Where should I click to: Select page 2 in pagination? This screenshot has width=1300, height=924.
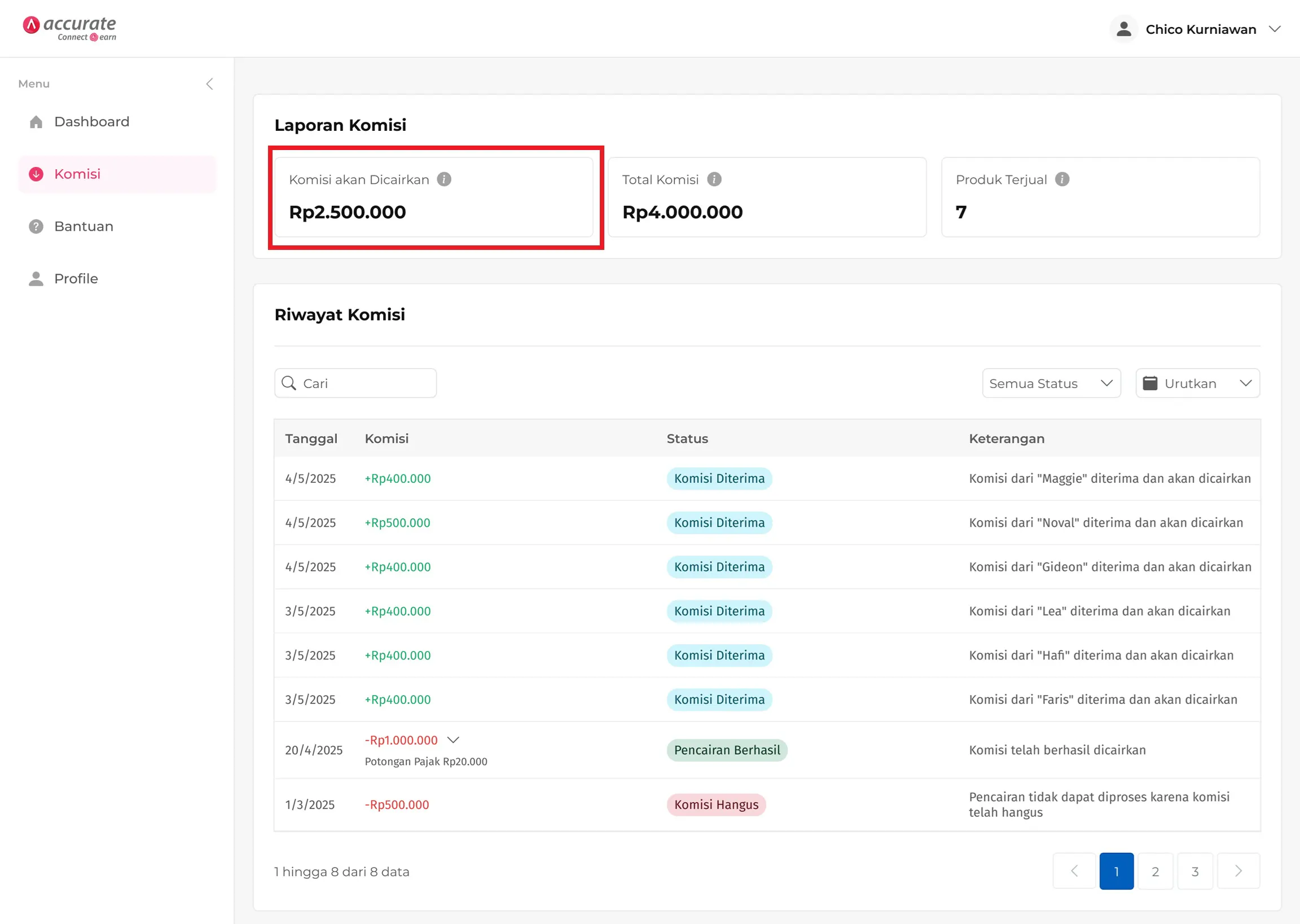1155,870
